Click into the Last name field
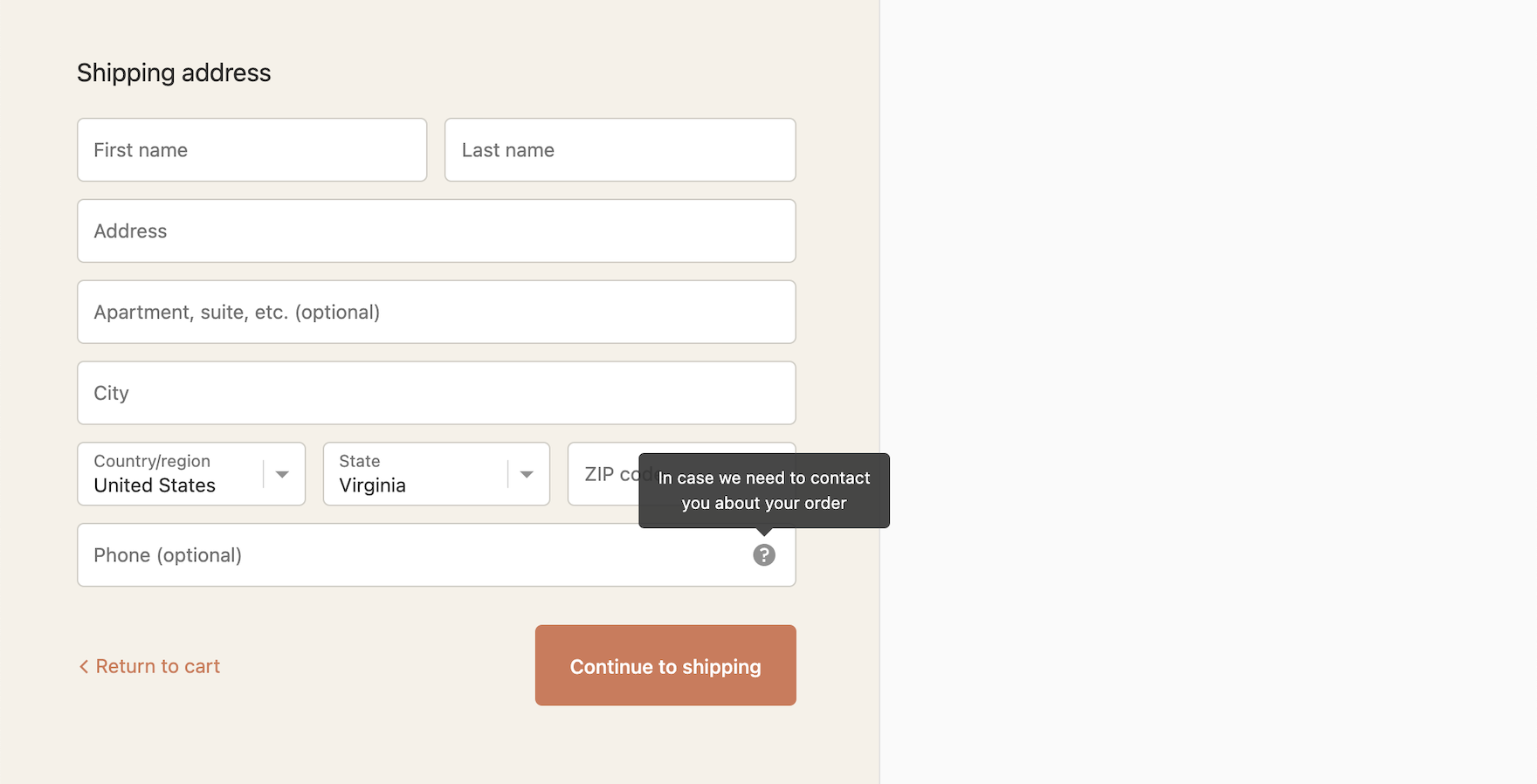Image resolution: width=1537 pixels, height=784 pixels. [x=619, y=150]
